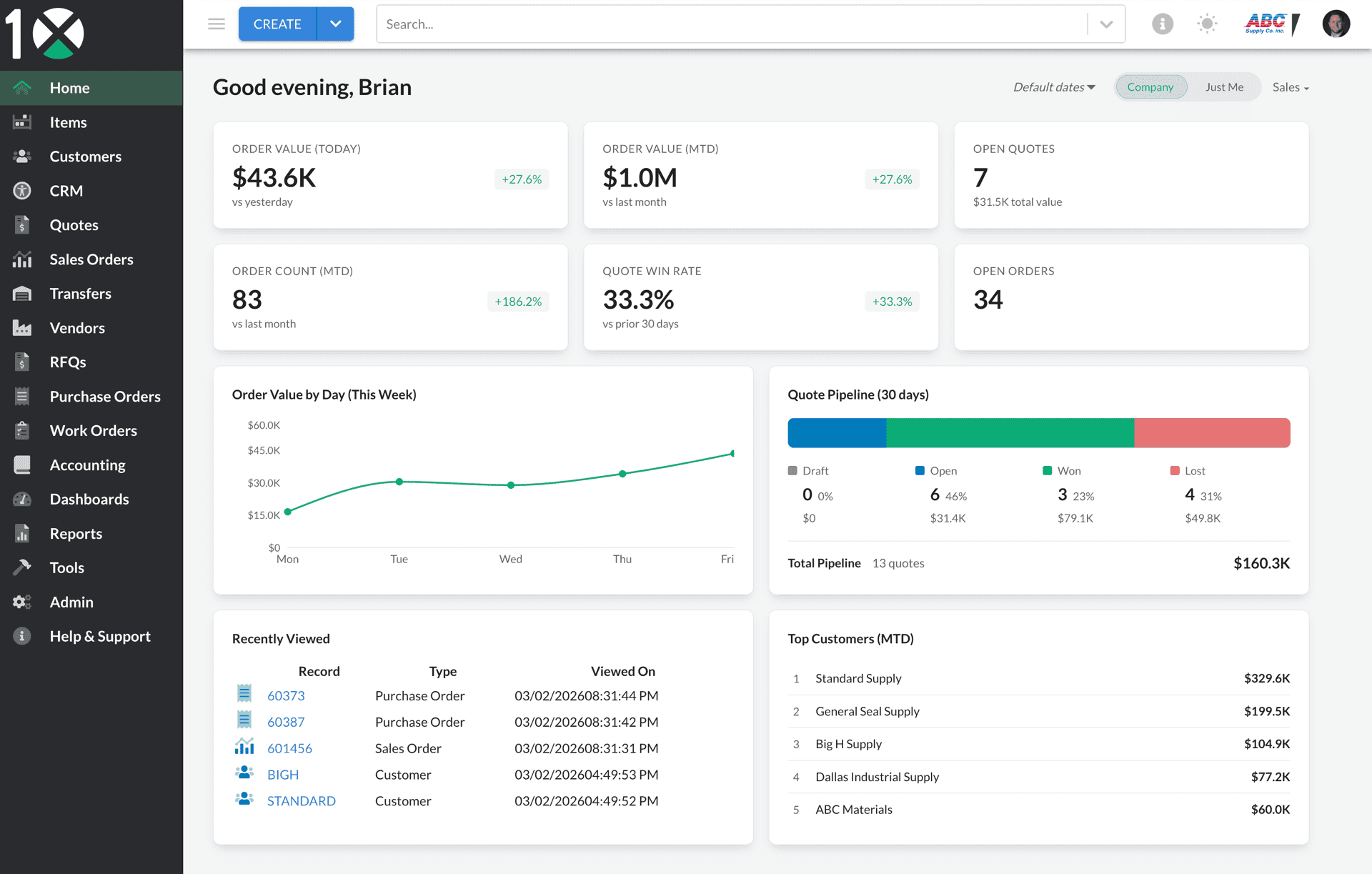
Task: Click the CREATE button
Action: 277,24
